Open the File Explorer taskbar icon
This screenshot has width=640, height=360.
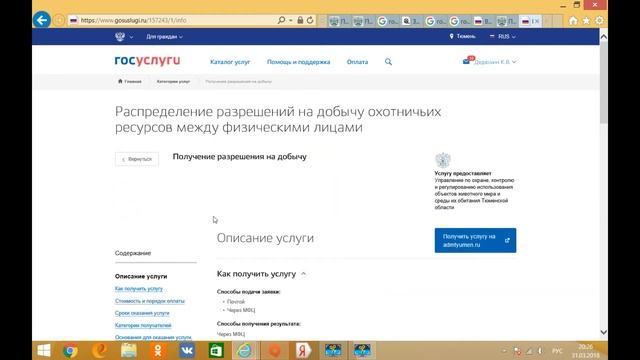(129, 351)
